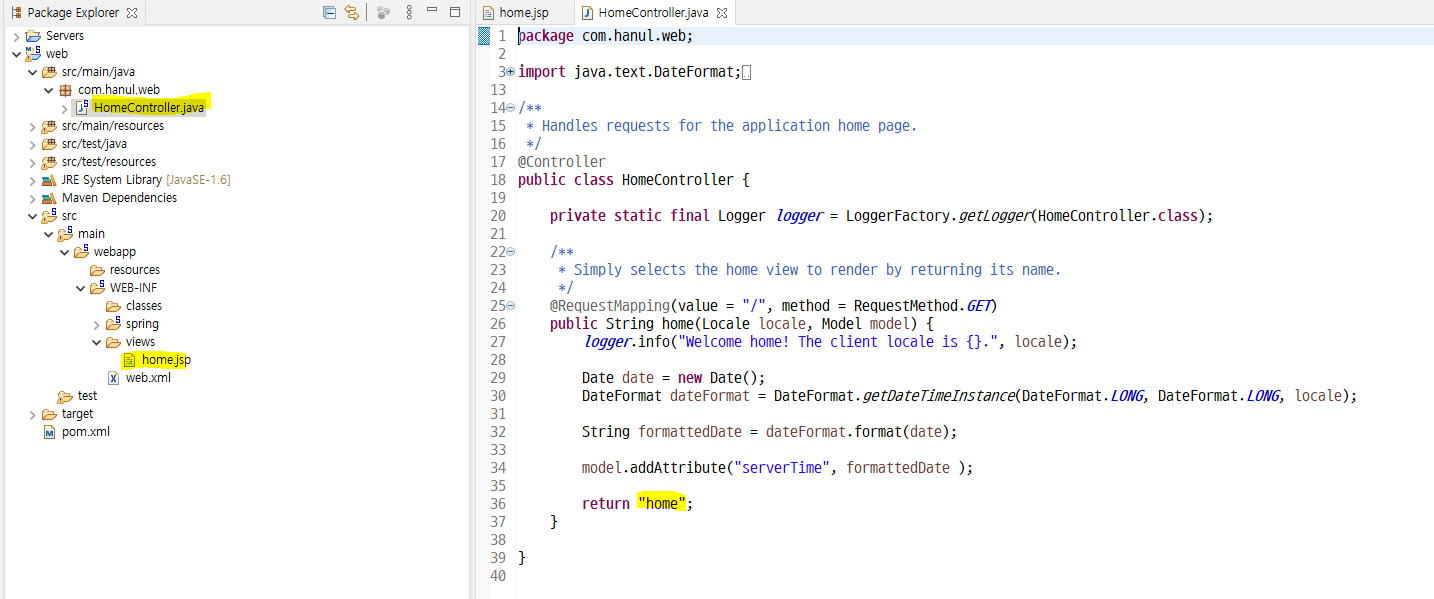Viewport: 1434px width, 599px height.
Task: Click the resources folder icon under webapp
Action: click(97, 270)
